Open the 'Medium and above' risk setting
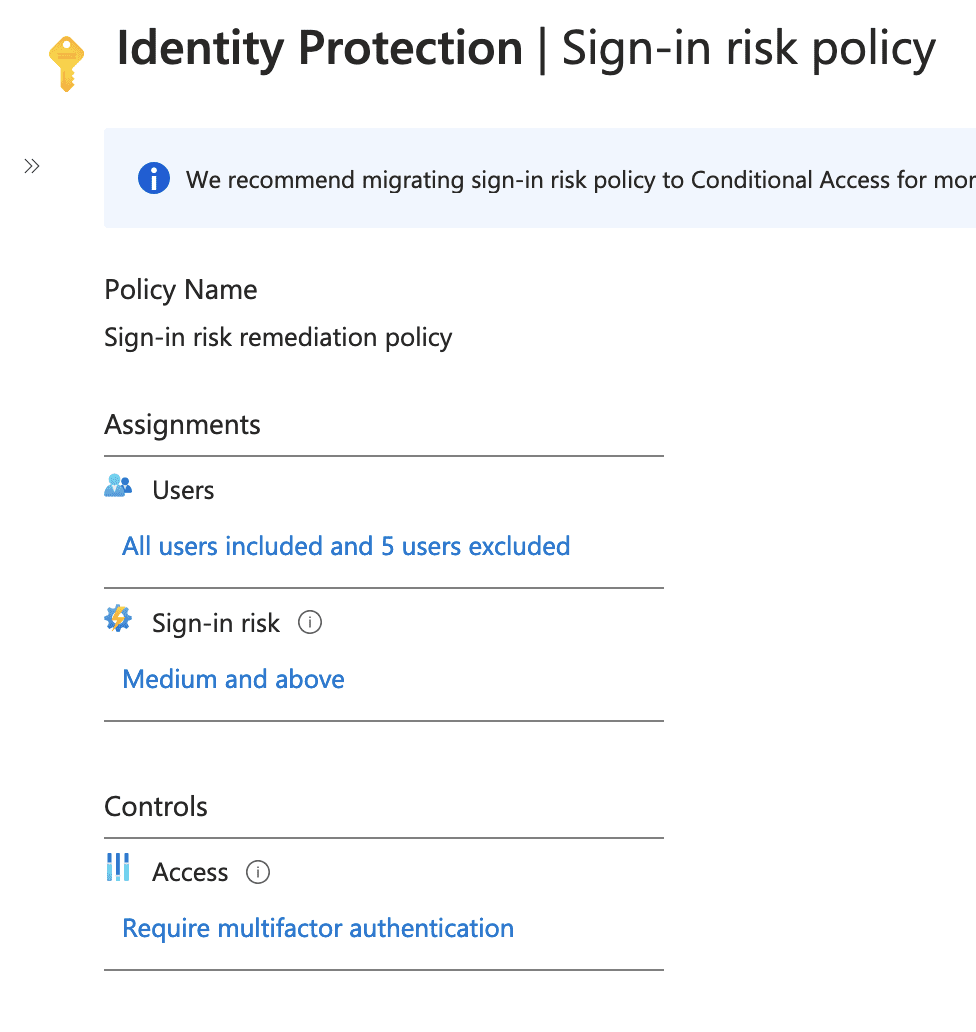The image size is (976, 1032). [233, 679]
